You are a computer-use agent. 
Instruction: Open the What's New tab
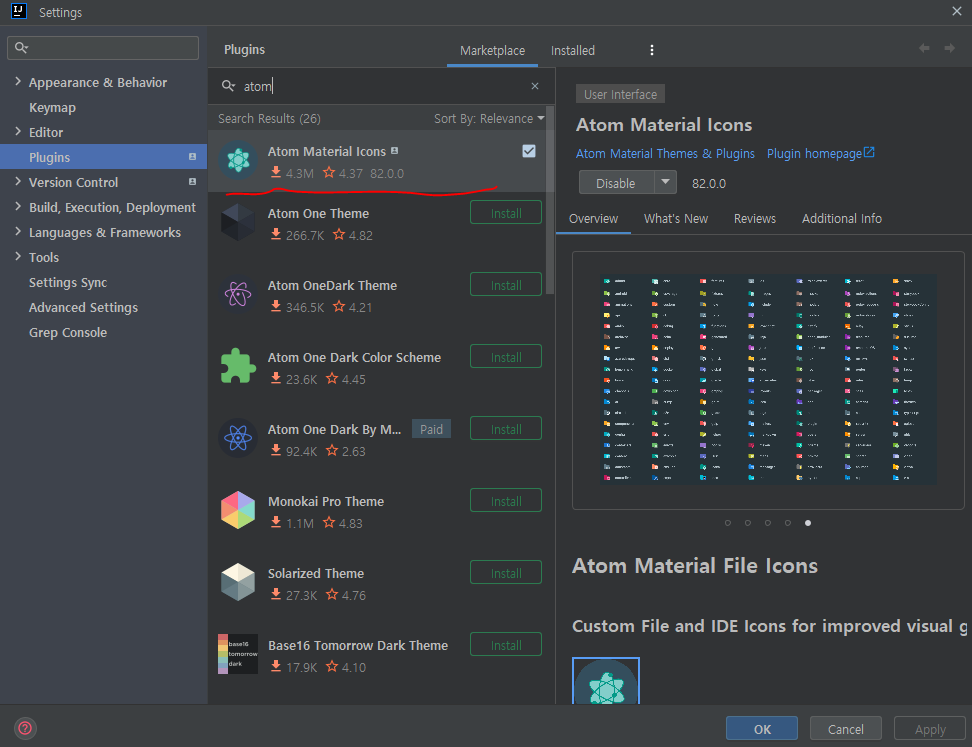click(x=676, y=219)
